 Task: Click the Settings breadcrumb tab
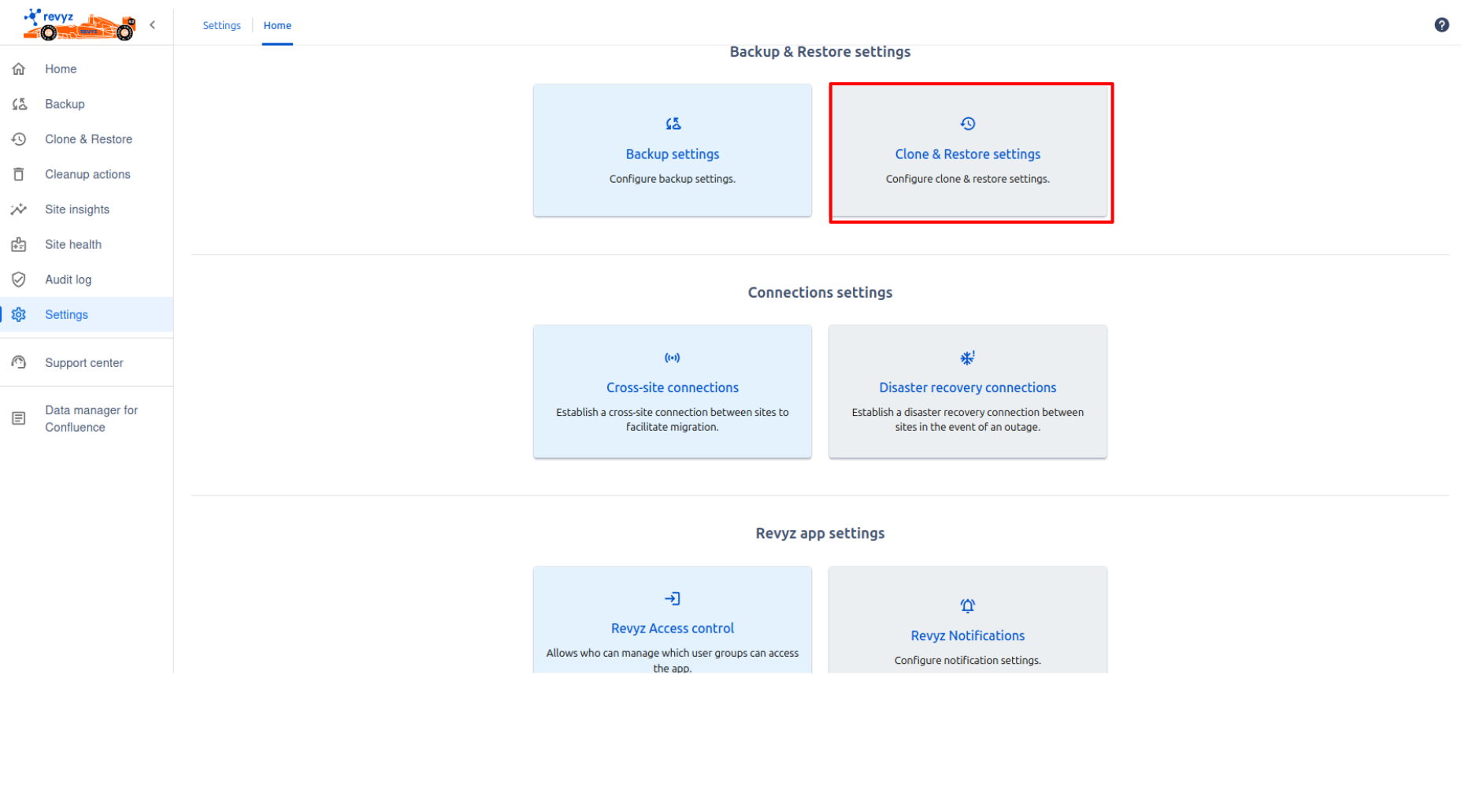[221, 25]
